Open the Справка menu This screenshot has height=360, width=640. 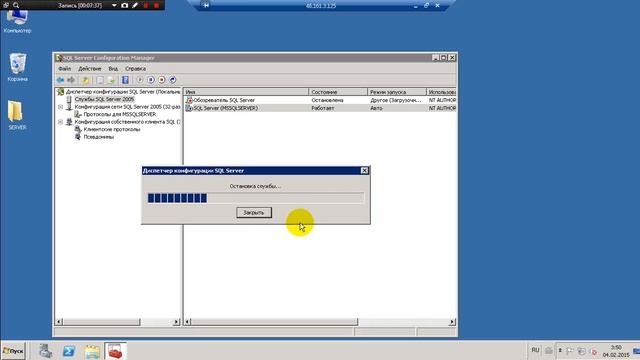[135, 69]
